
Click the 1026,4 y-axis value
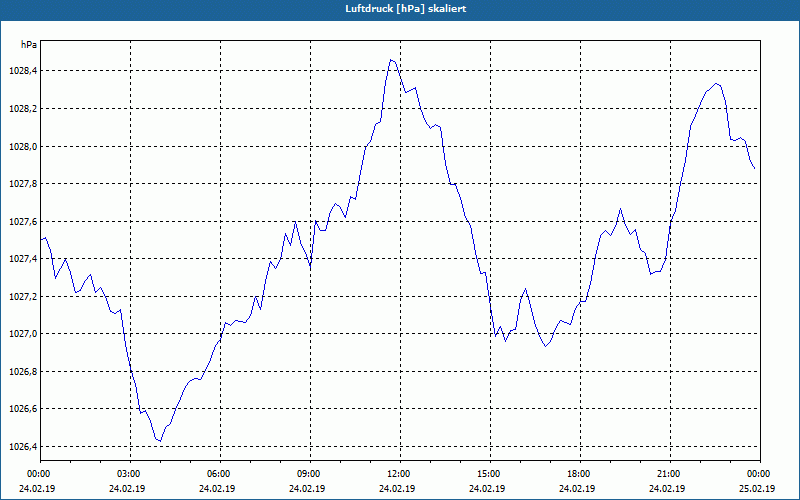(x=23, y=446)
